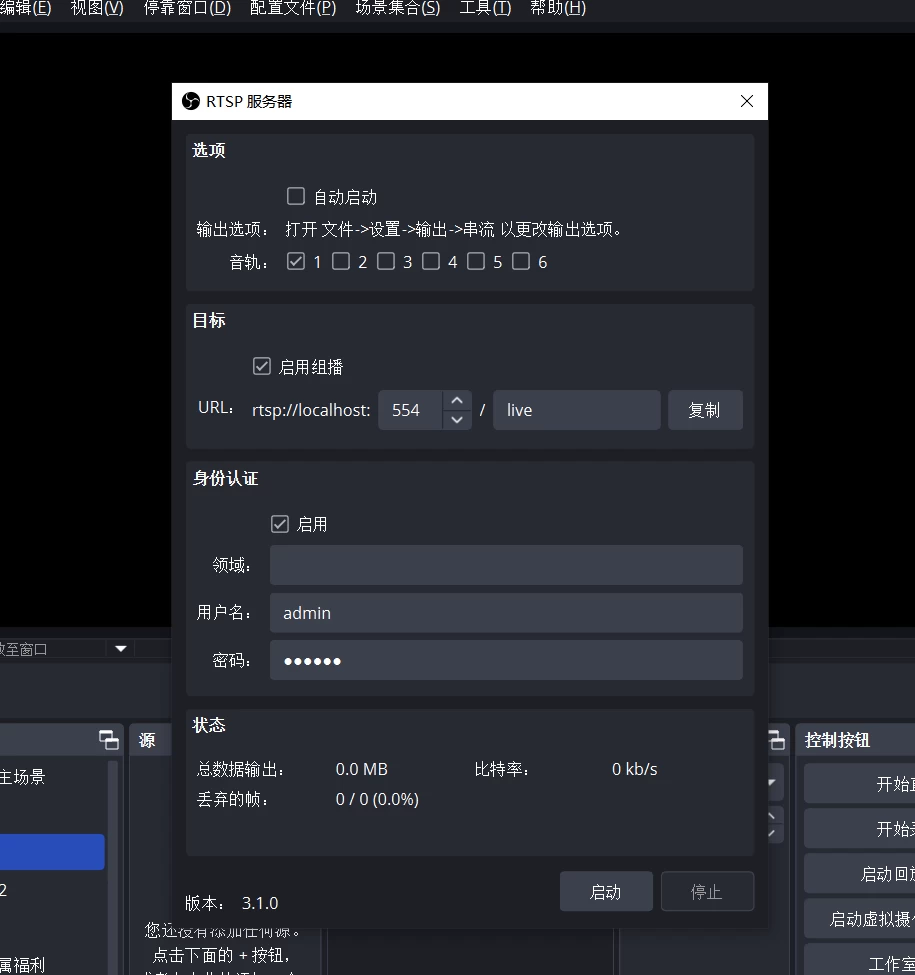This screenshot has width=915, height=975.
Task: Open the 场景集合(S) menu
Action: point(398,8)
